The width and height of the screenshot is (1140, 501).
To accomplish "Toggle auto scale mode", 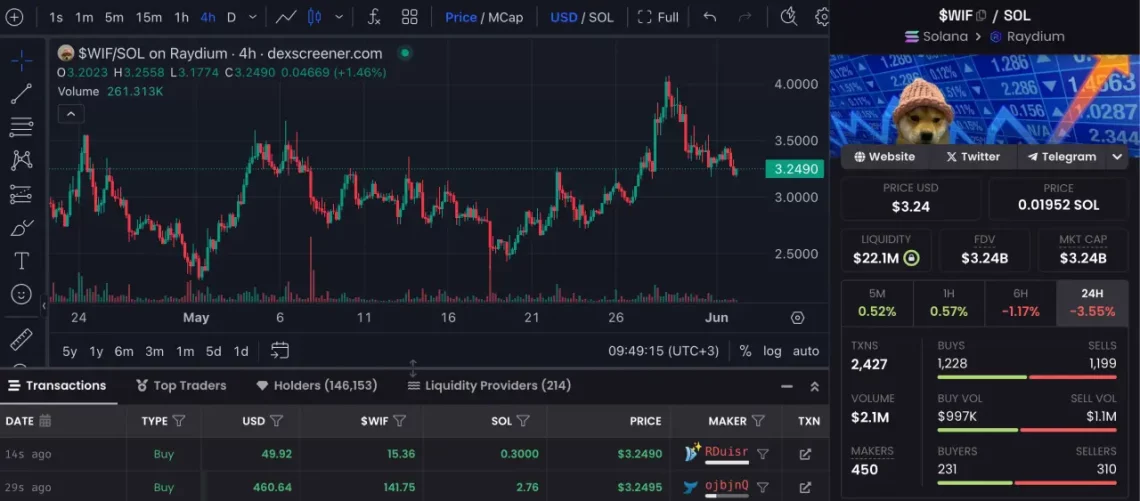I will tap(806, 351).
